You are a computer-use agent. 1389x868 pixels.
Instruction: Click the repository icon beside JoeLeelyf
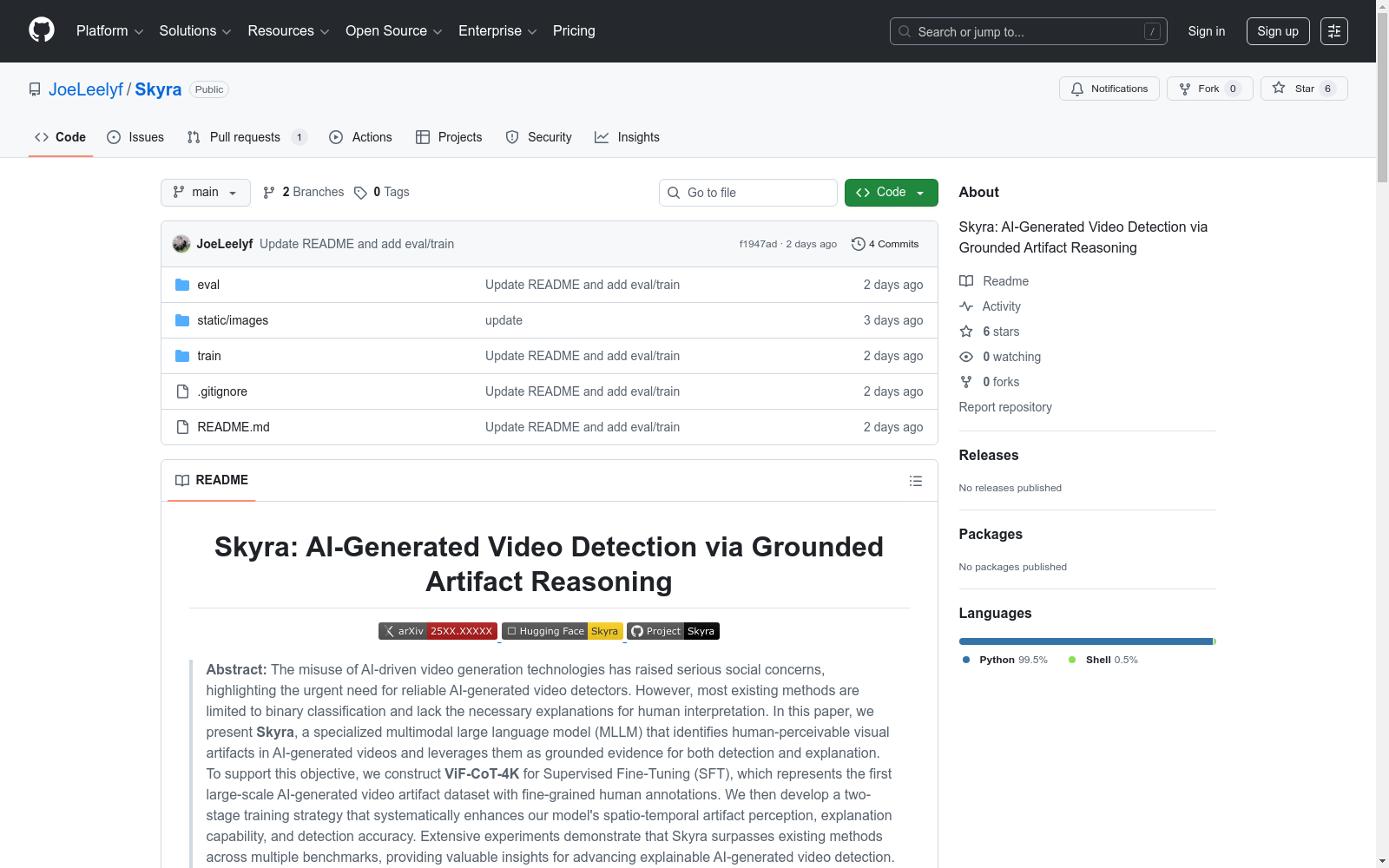click(35, 89)
